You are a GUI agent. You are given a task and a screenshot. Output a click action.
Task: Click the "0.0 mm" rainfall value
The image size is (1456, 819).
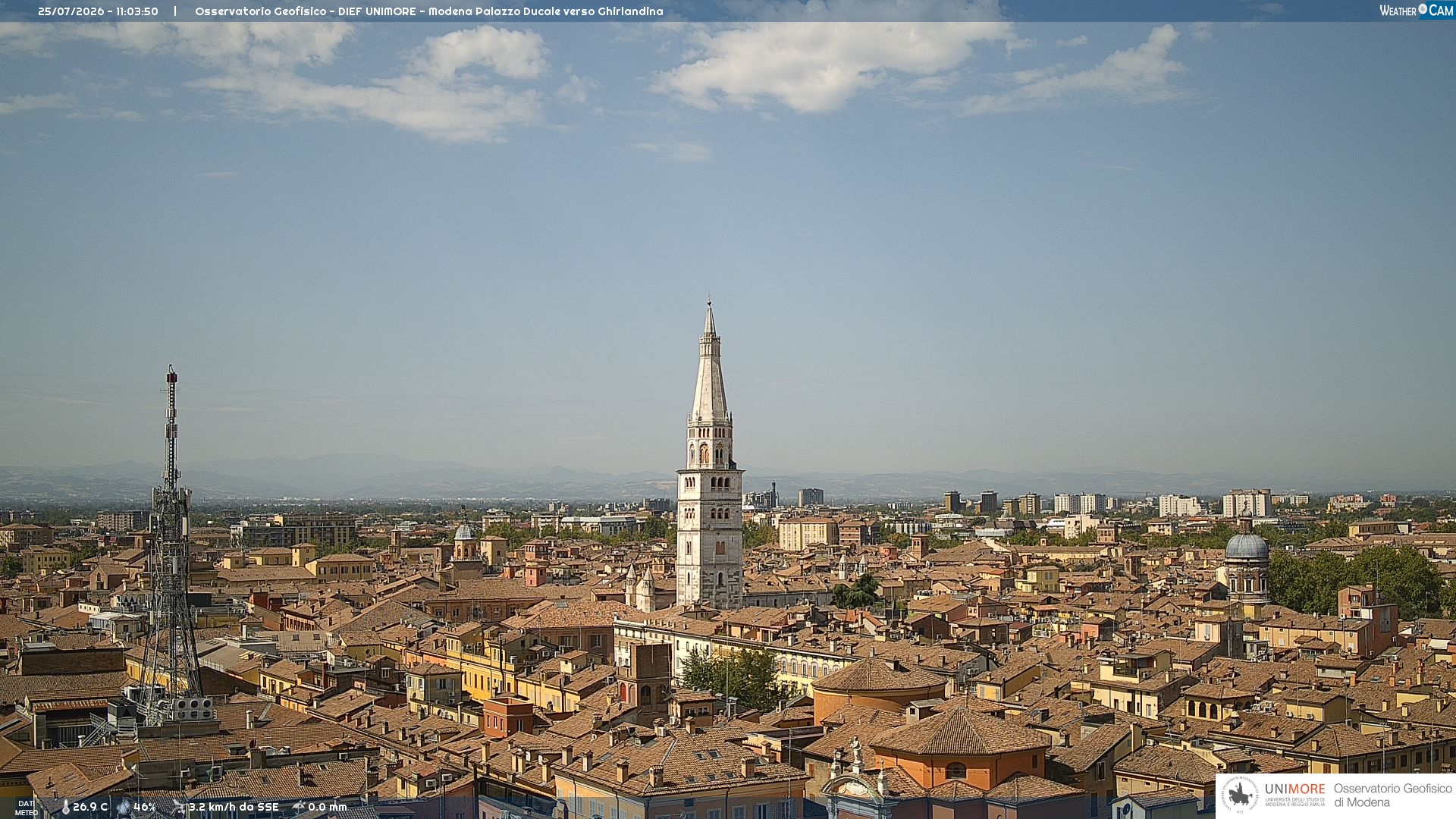tap(327, 808)
